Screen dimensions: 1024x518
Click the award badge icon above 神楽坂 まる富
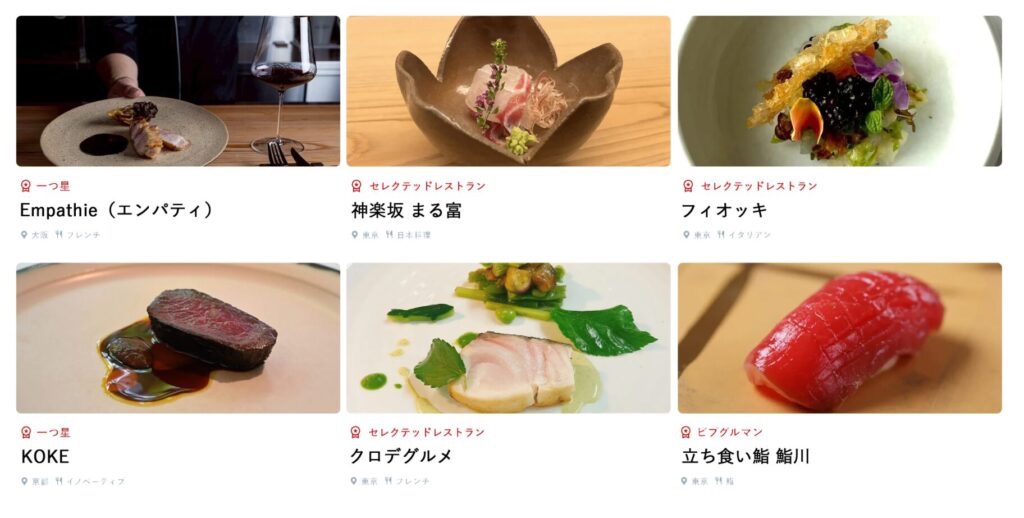356,186
